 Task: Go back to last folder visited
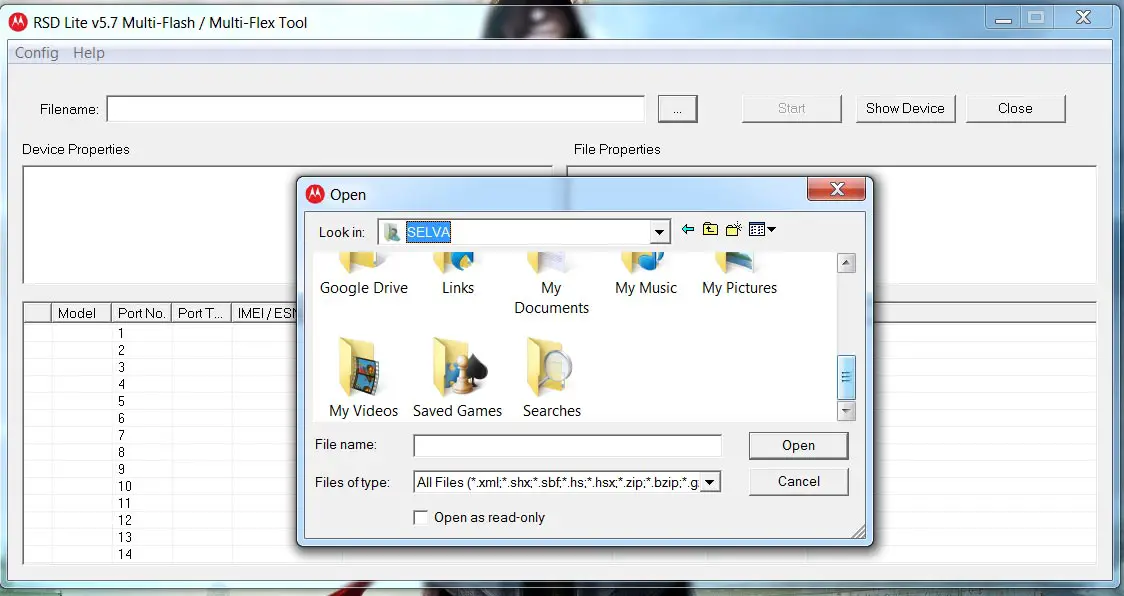click(687, 230)
